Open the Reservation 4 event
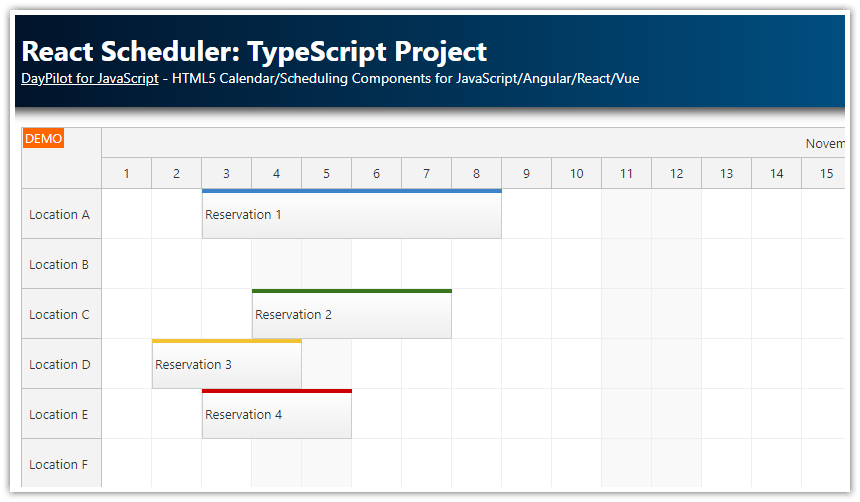 click(276, 415)
